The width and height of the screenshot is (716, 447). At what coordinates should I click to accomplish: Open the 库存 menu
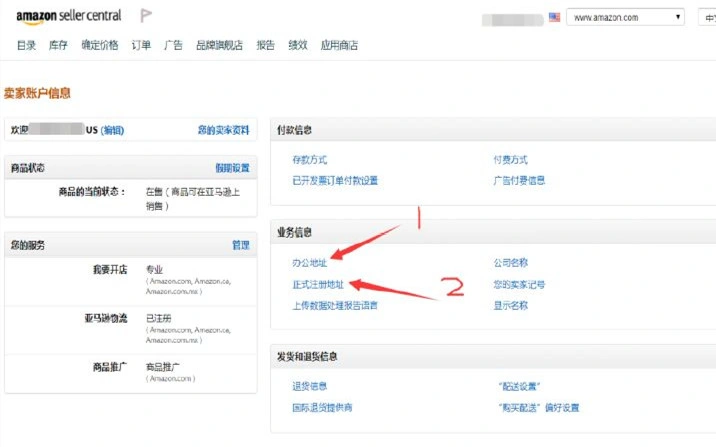58,45
